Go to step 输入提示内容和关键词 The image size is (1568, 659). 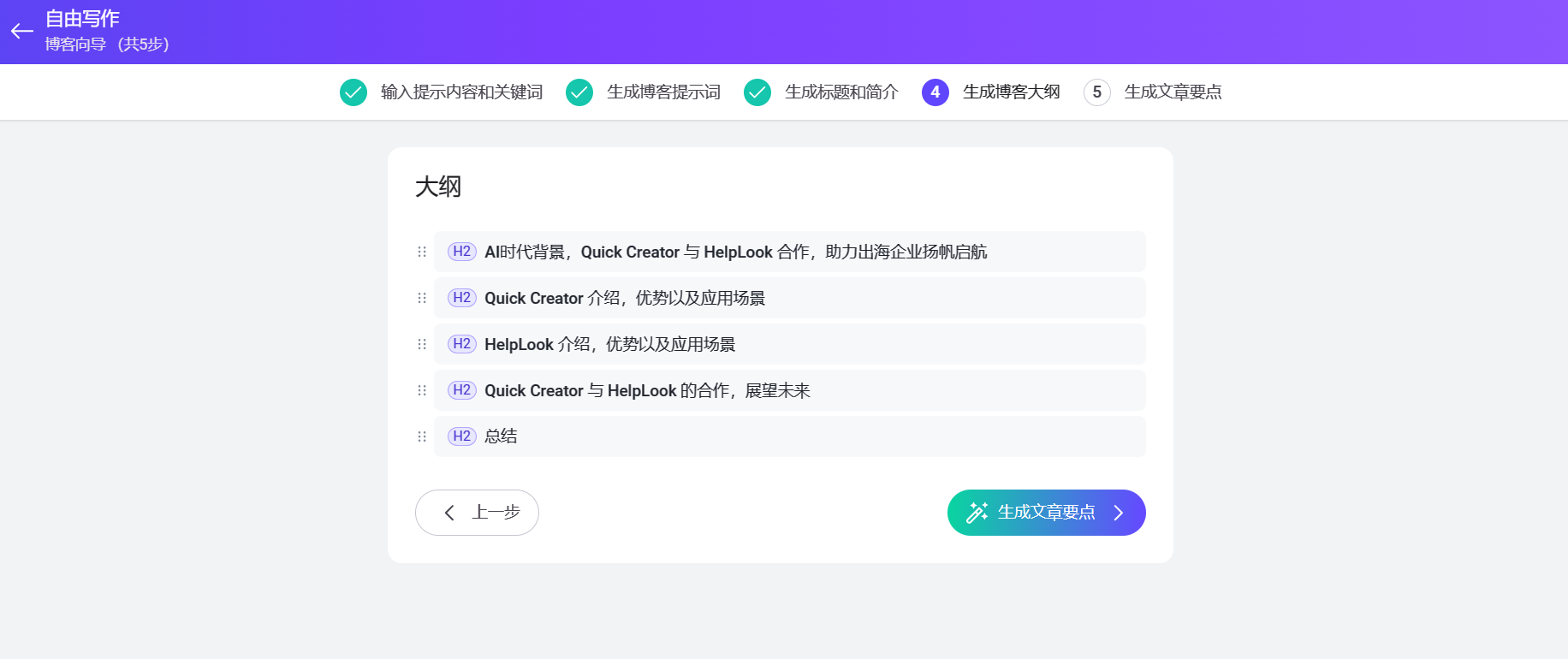pos(462,92)
